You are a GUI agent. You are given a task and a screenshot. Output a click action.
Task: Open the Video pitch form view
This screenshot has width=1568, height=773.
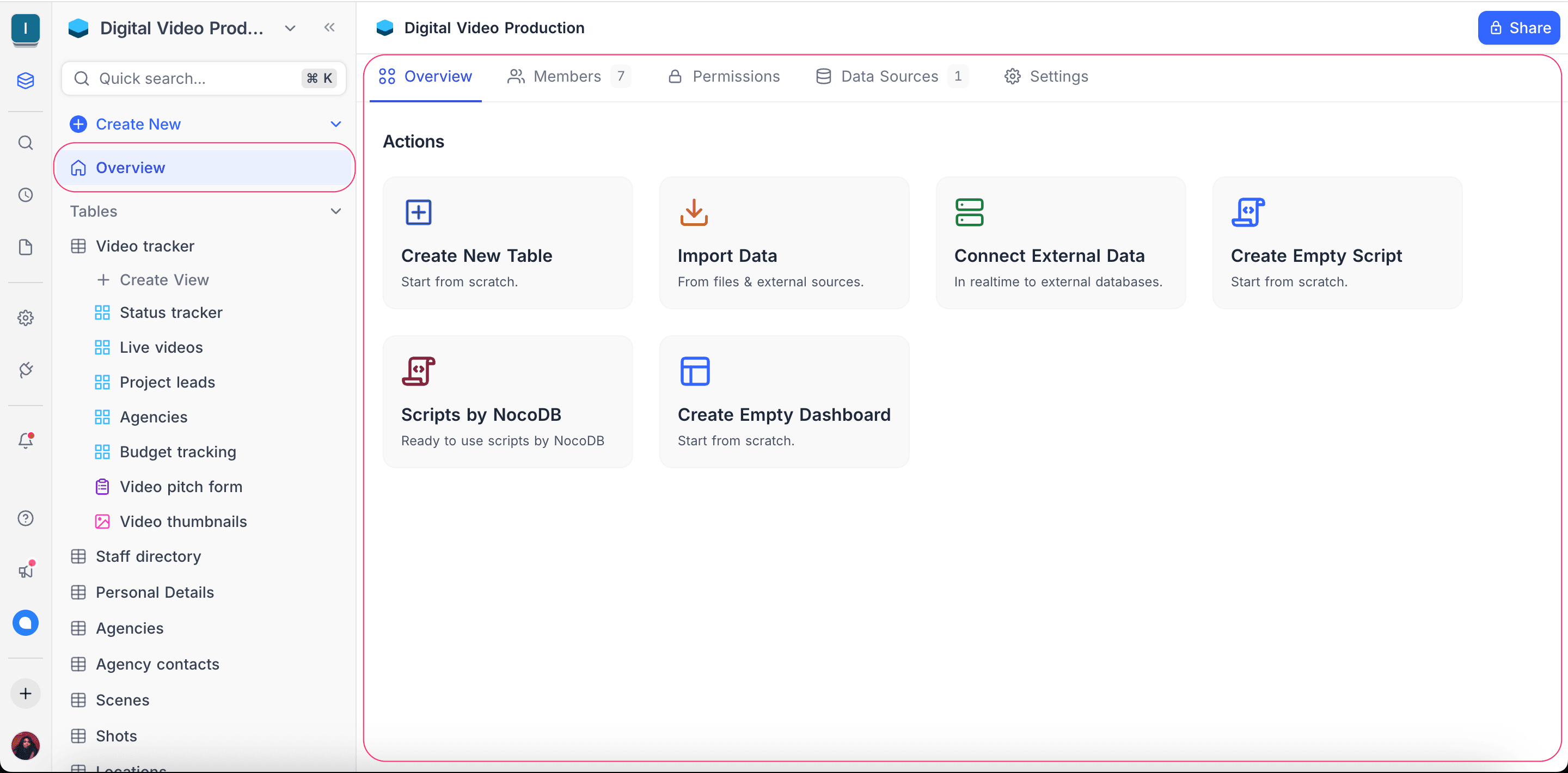[181, 486]
